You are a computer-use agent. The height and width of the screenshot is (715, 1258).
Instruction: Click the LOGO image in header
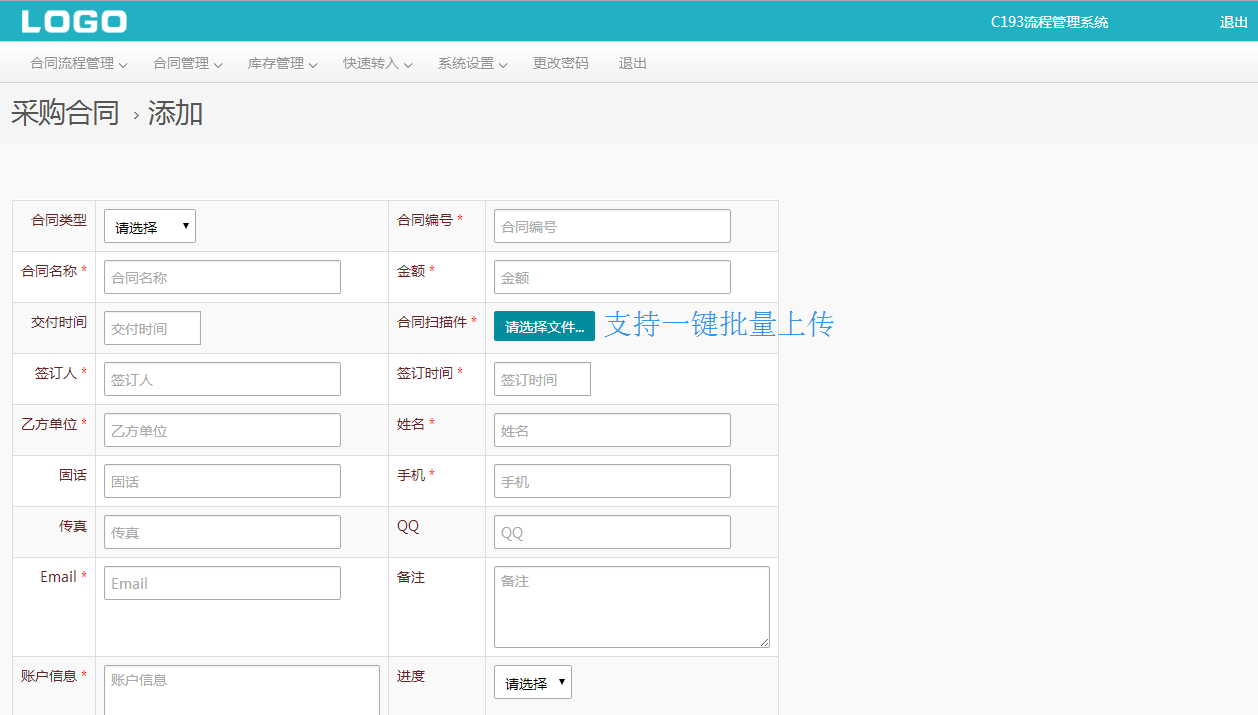click(74, 21)
